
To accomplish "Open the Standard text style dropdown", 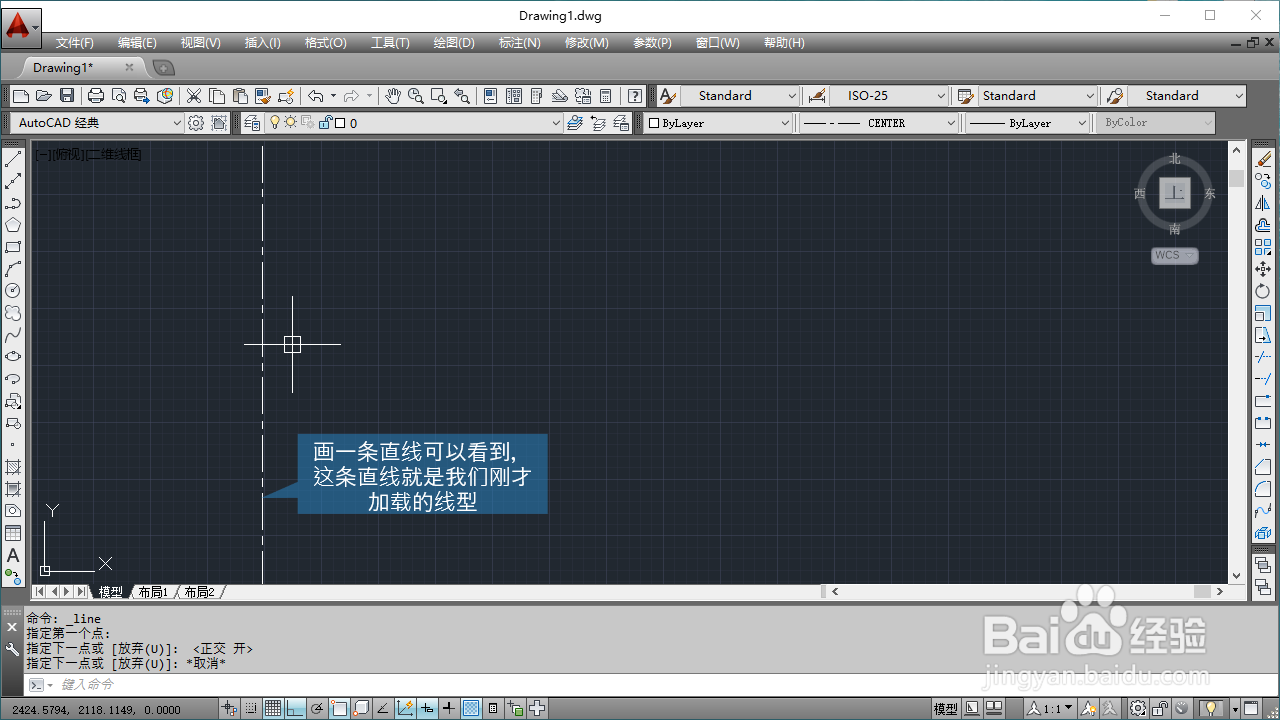I will tap(740, 96).
